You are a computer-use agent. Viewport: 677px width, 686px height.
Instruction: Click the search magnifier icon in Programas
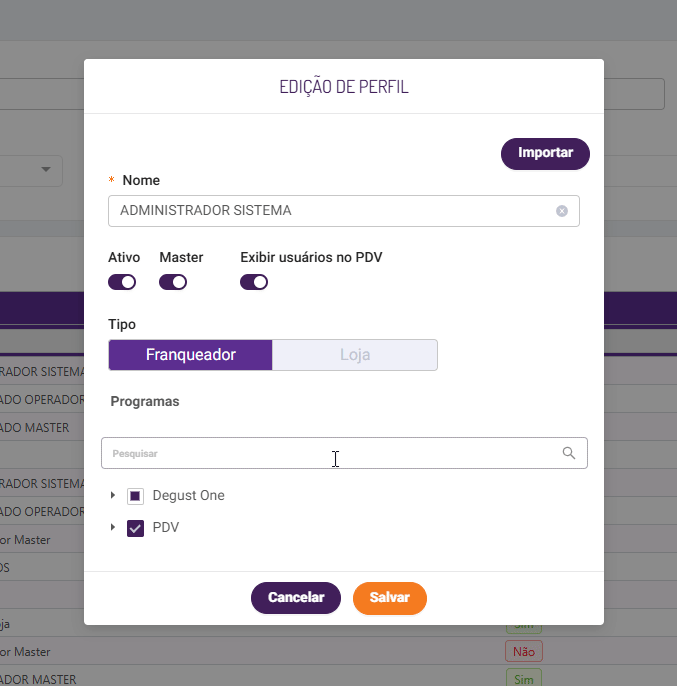click(x=569, y=453)
